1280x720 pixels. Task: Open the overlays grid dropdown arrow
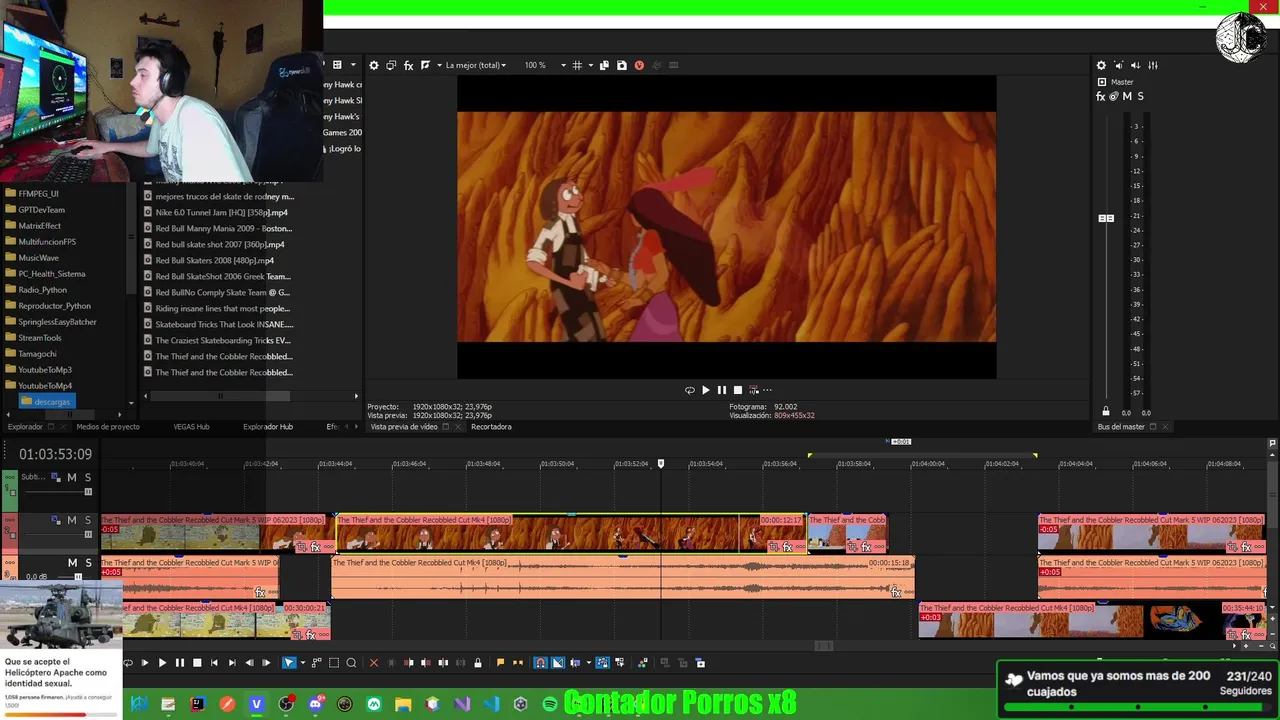[590, 65]
